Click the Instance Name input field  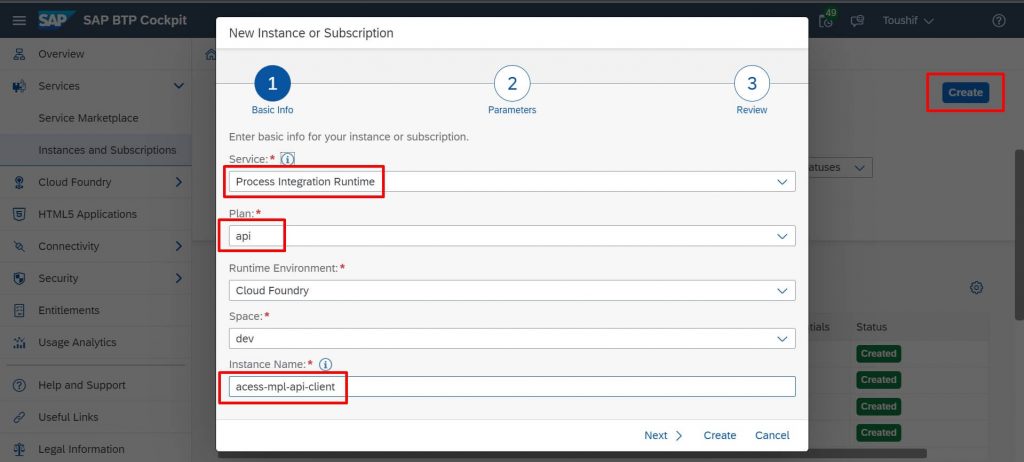512,386
